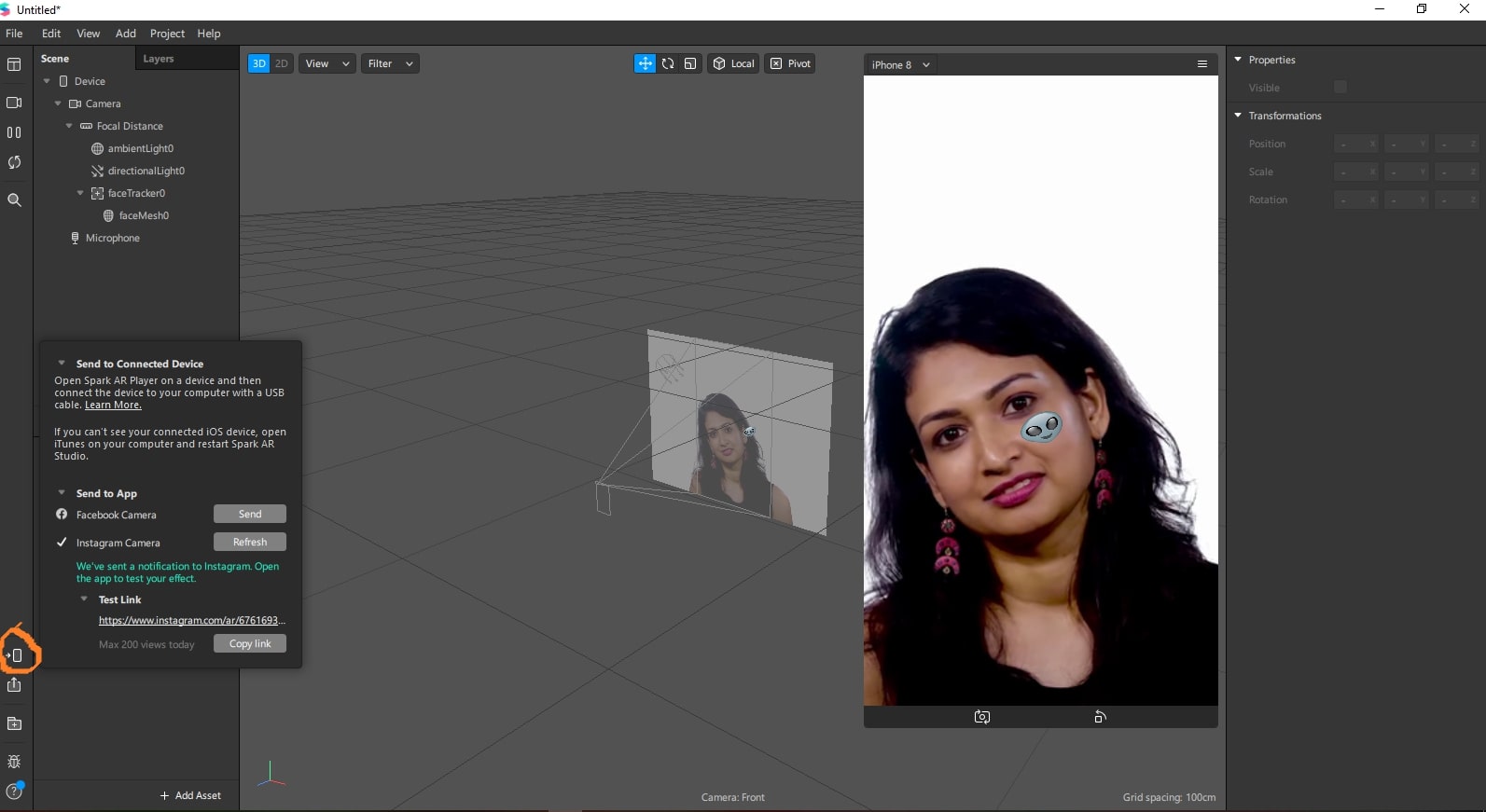Open the Help menu
The width and height of the screenshot is (1486, 812).
(x=209, y=34)
